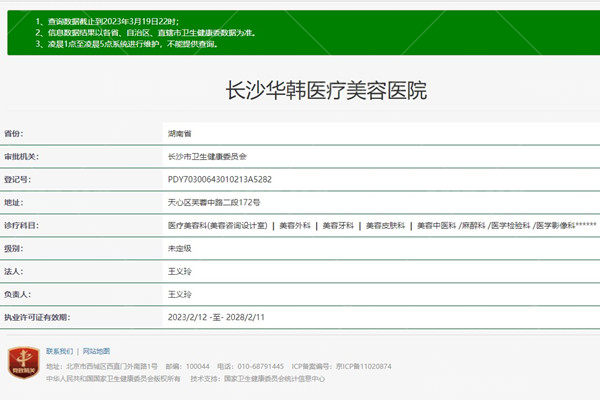This screenshot has height=400, width=600.
Task: Click 技术支持 国家卫生健康委员会统计信息中心 text
Action: click(258, 379)
